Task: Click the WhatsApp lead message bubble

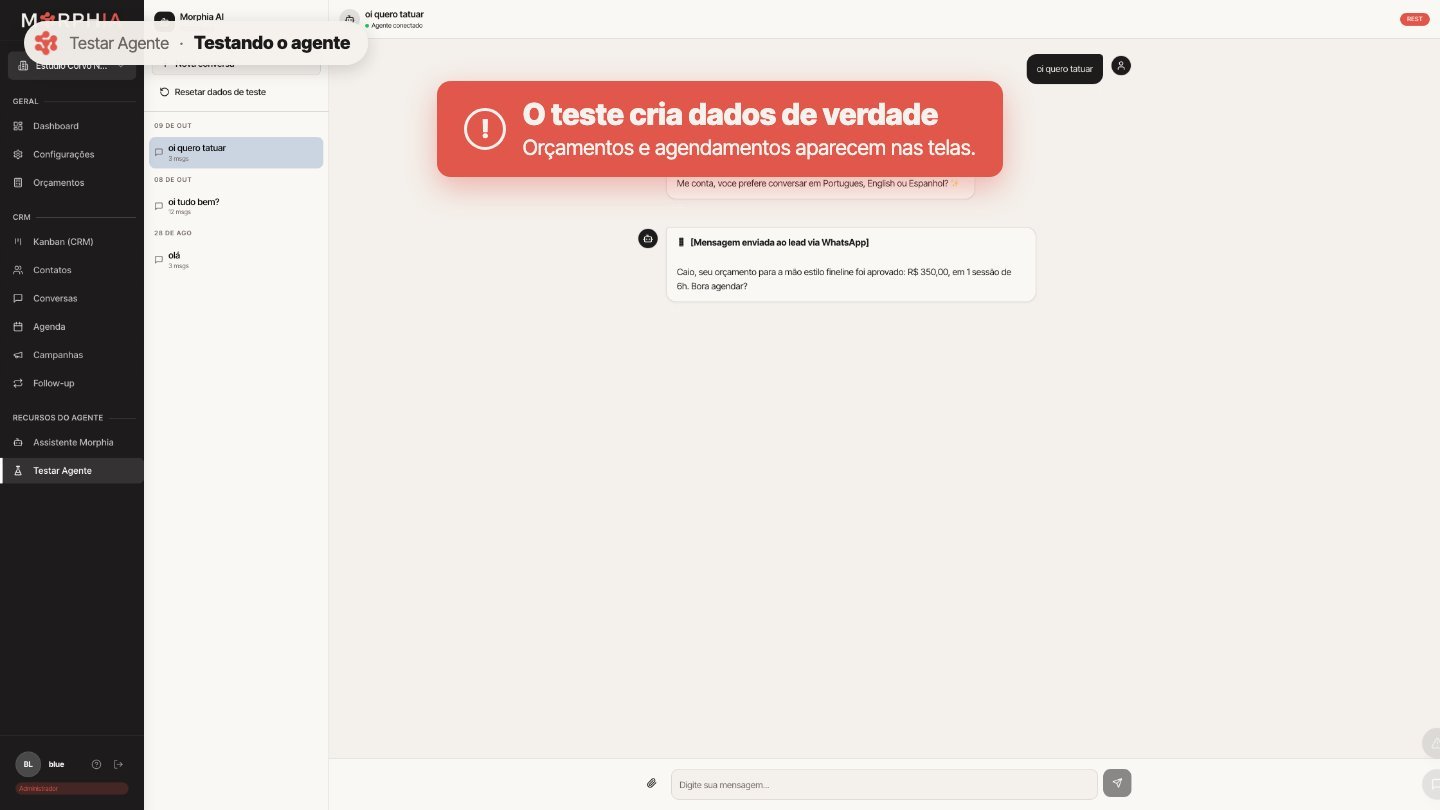Action: (851, 264)
